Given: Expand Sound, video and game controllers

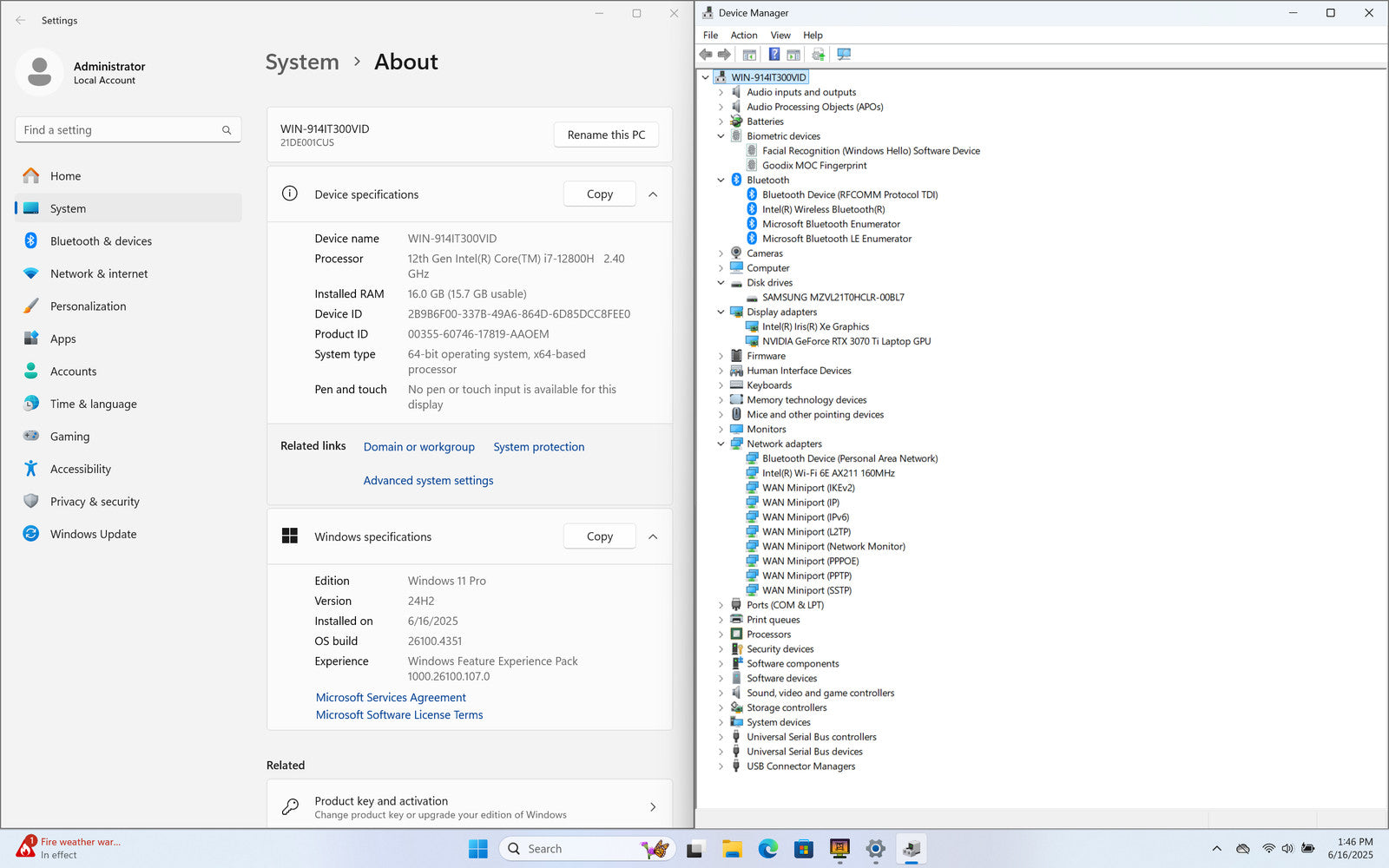Looking at the screenshot, I should (x=721, y=694).
